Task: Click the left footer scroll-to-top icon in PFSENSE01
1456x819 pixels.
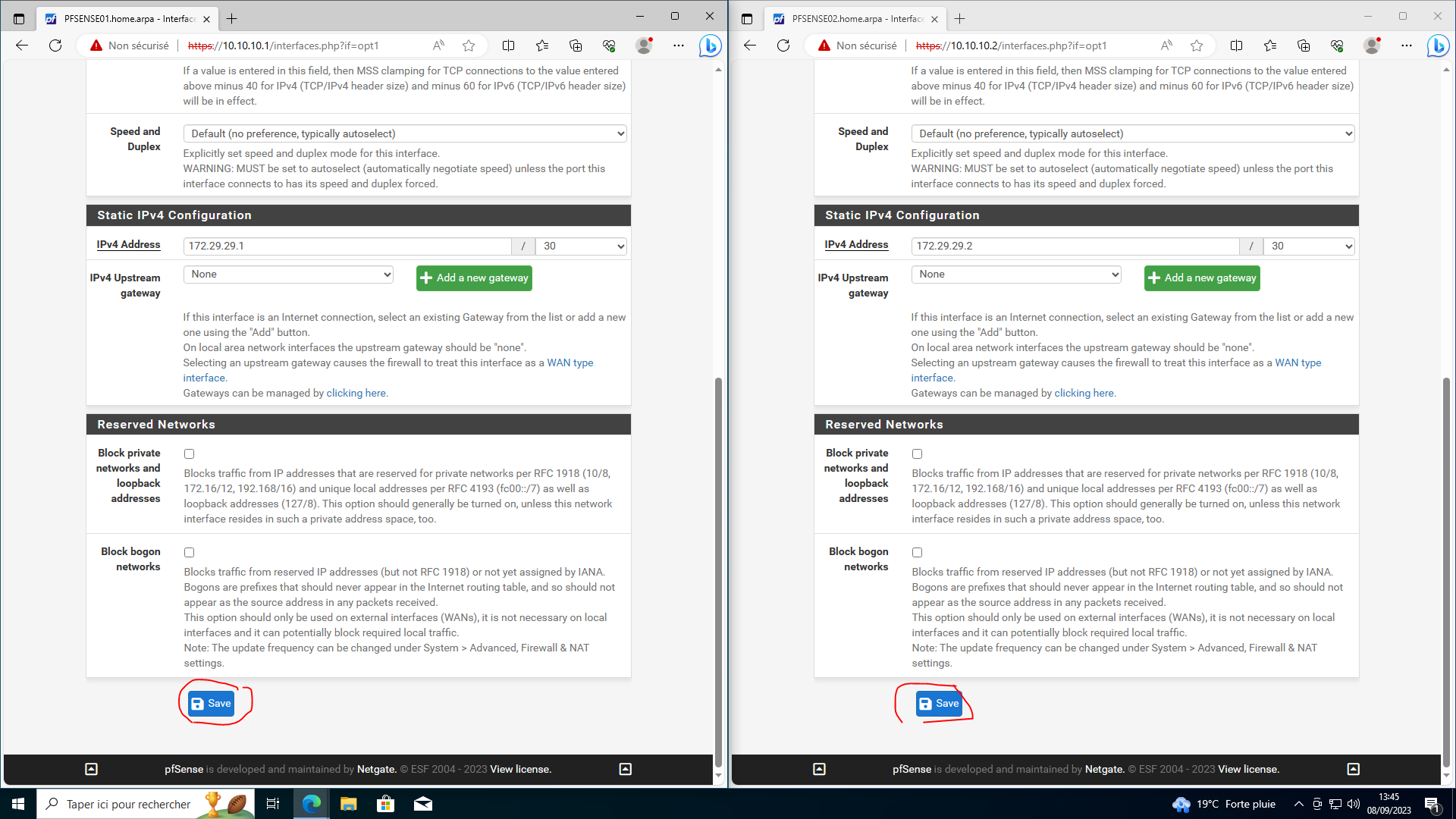Action: click(91, 769)
